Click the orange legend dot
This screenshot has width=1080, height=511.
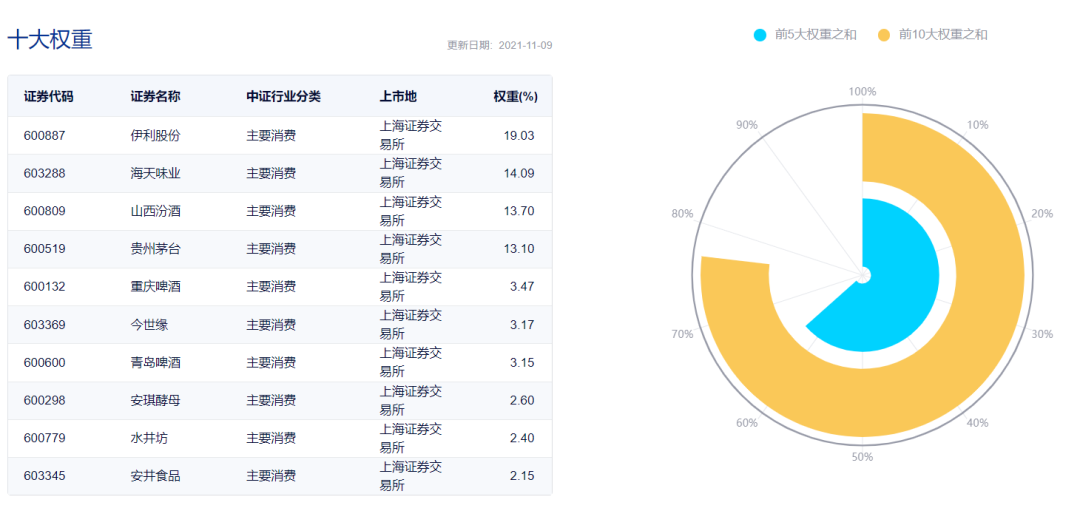click(x=884, y=34)
